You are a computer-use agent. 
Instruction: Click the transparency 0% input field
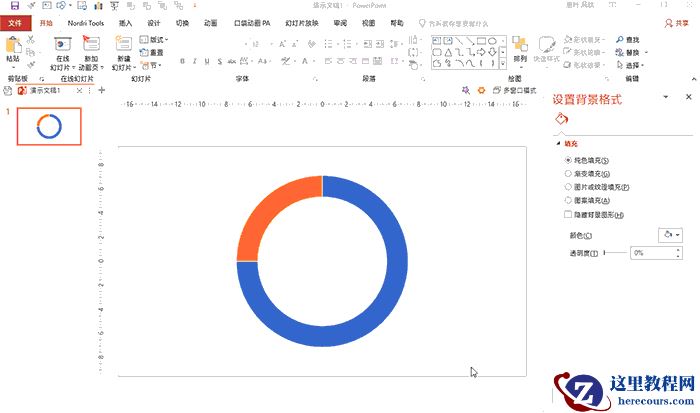(652, 253)
